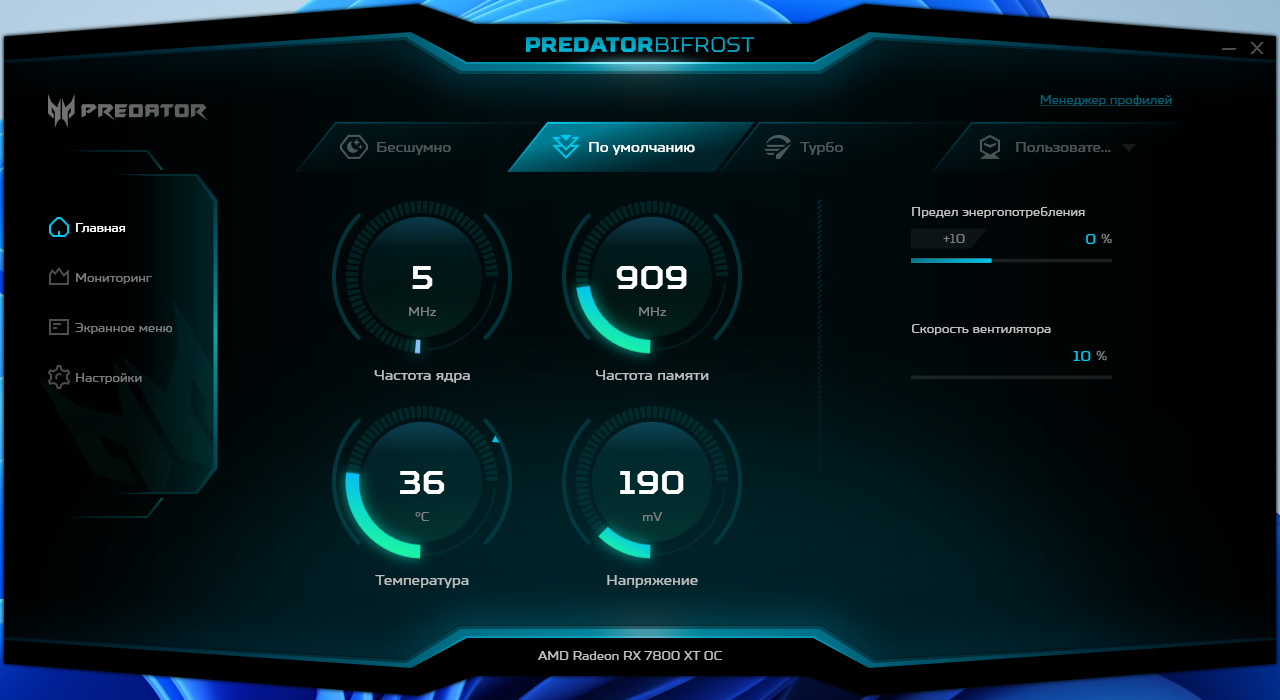1280x700 pixels.
Task: Click the Бесшумно moon icon
Action: pyautogui.click(x=354, y=147)
